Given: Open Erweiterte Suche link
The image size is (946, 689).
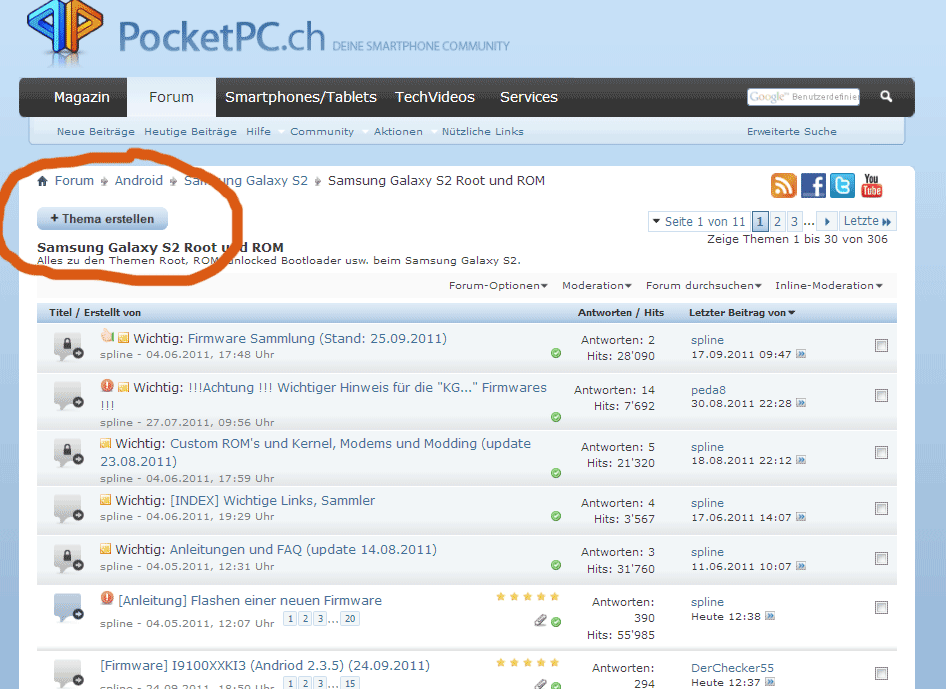Looking at the screenshot, I should pyautogui.click(x=792, y=132).
